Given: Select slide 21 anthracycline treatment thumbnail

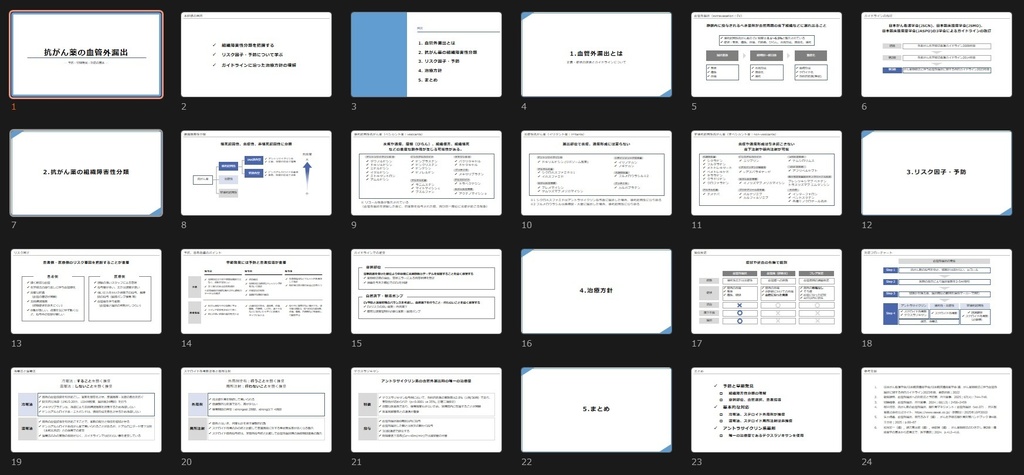Looking at the screenshot, I should point(426,410).
